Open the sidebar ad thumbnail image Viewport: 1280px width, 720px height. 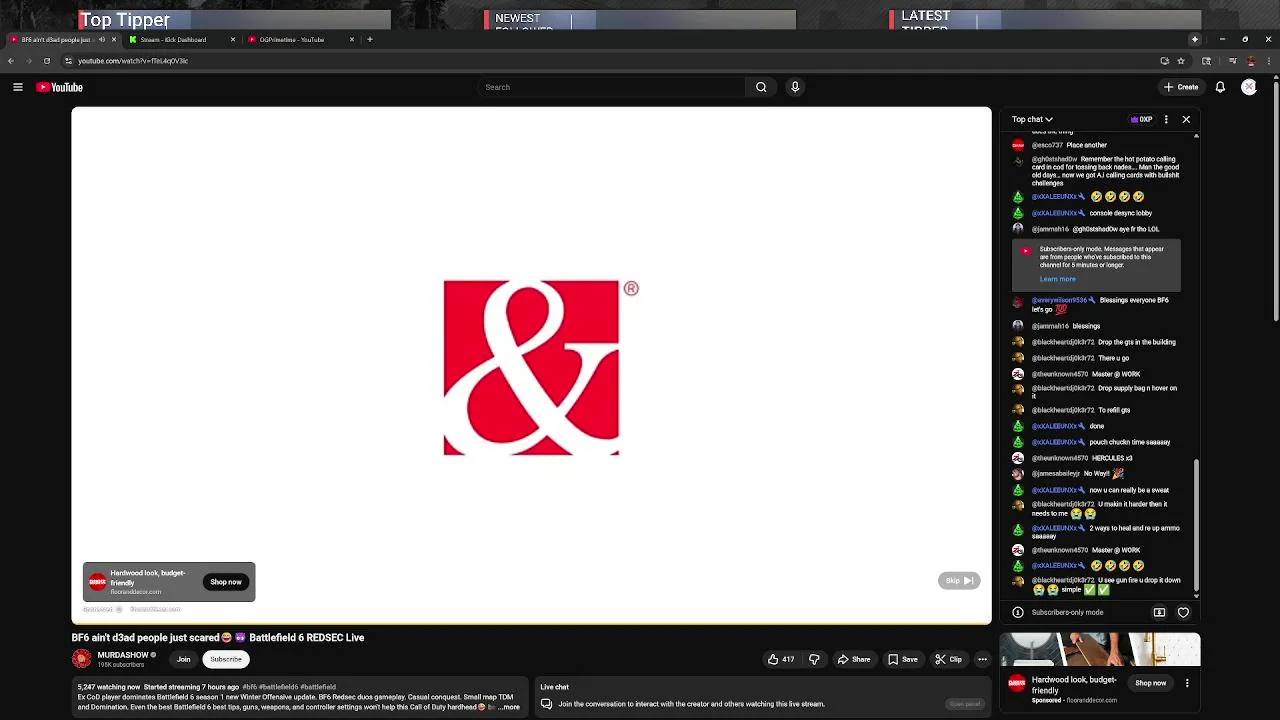click(x=1100, y=649)
